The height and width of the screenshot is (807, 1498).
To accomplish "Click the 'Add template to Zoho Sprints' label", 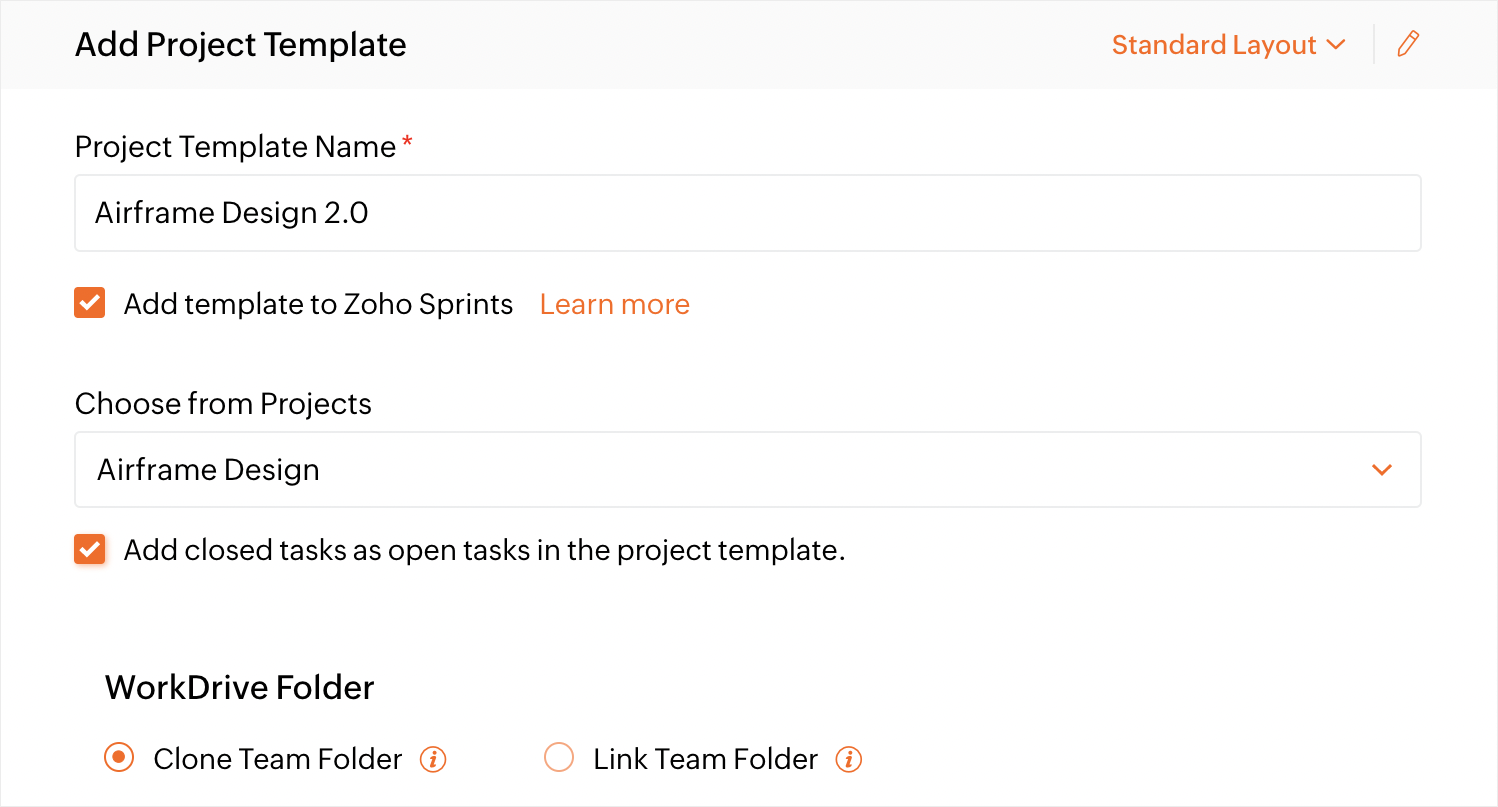I will tap(318, 304).
